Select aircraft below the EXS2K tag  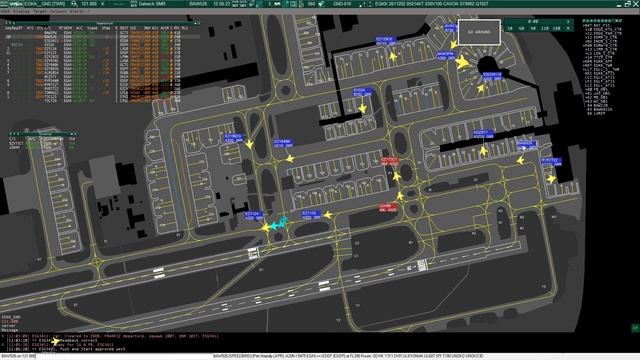pos(362,109)
